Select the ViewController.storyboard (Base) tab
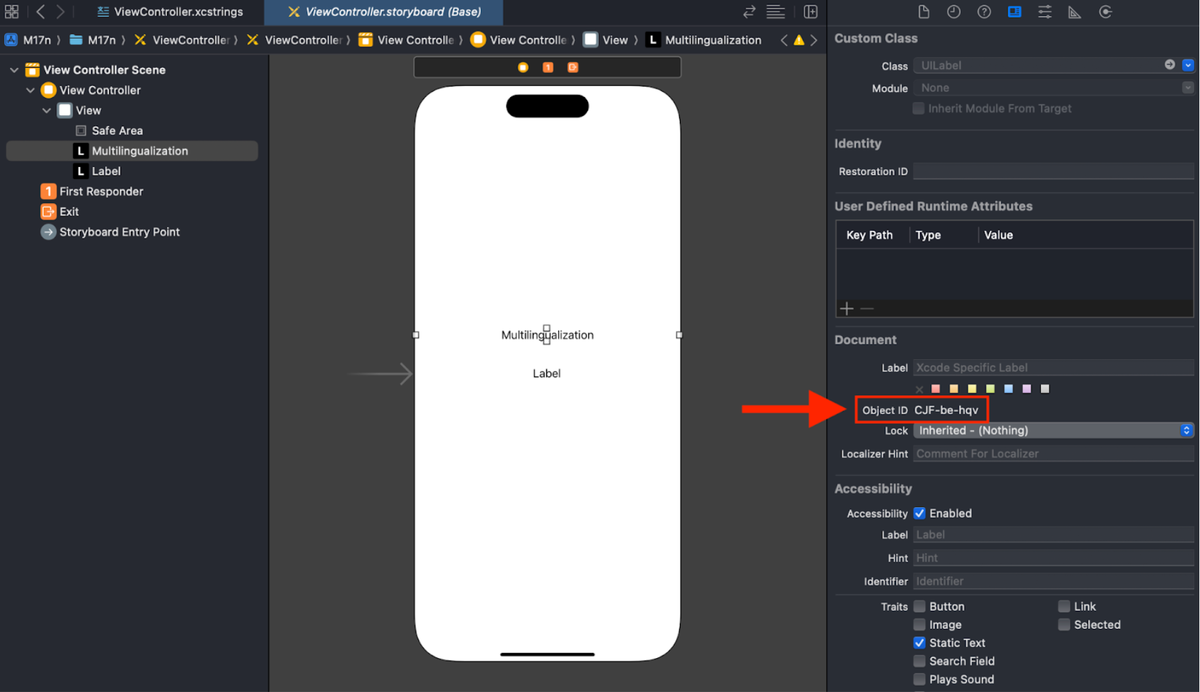 click(384, 12)
